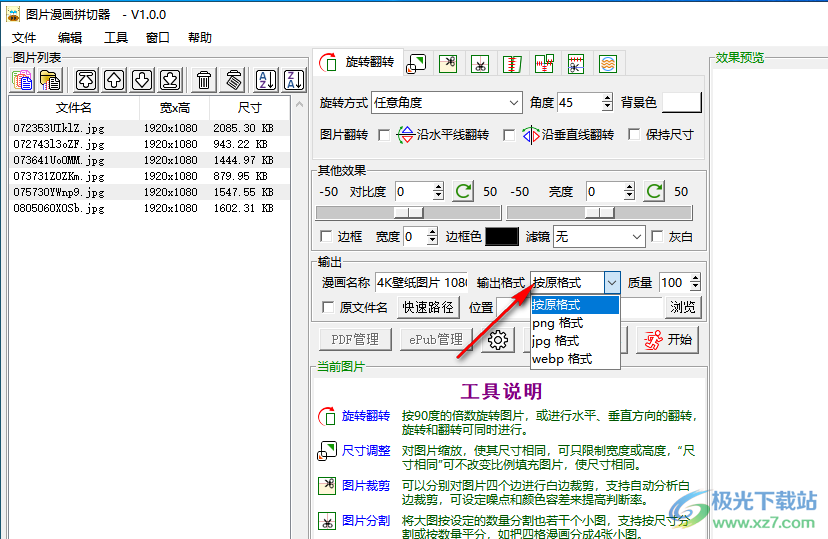Screen dimensions: 828x539
Task: Click the brightness slider handle
Action: (599, 212)
